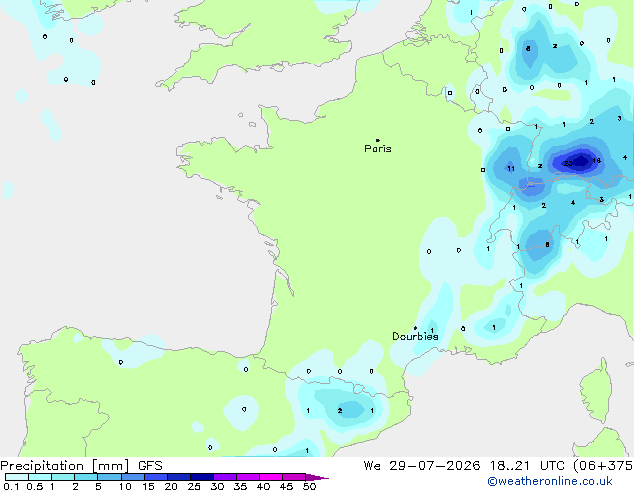The width and height of the screenshot is (634, 490).
Task: Click the Paris city dot marker
Action: tap(378, 140)
